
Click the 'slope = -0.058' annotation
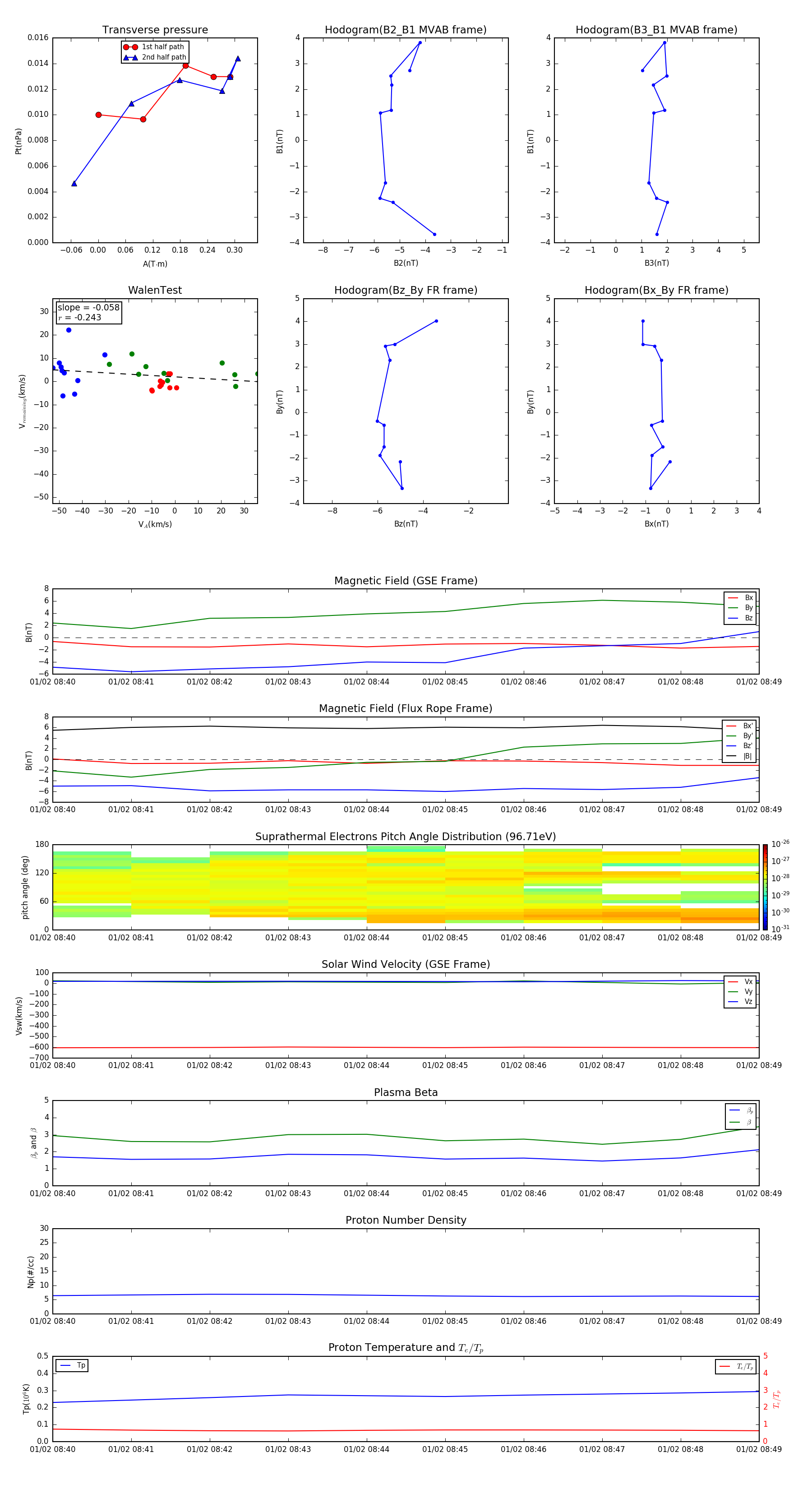88,308
